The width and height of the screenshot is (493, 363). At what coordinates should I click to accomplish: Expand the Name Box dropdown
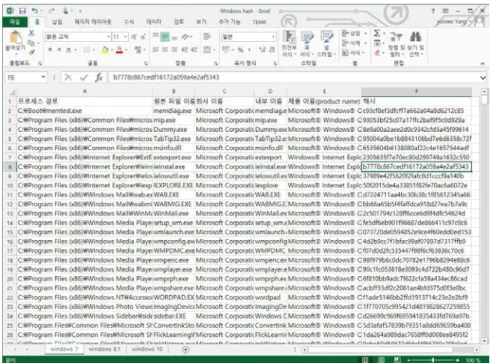tap(43, 77)
